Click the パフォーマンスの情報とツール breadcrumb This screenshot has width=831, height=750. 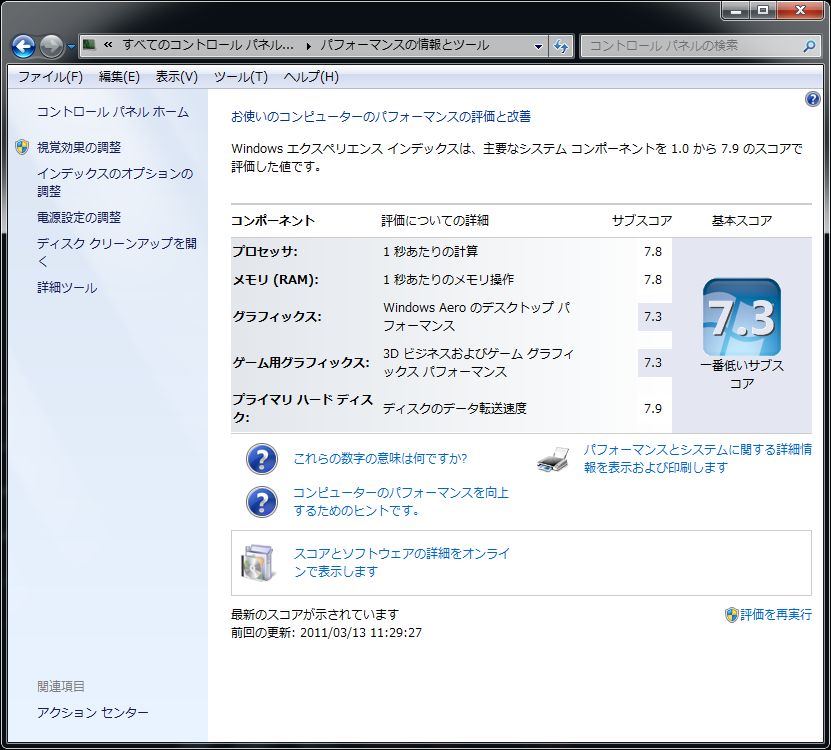[404, 46]
